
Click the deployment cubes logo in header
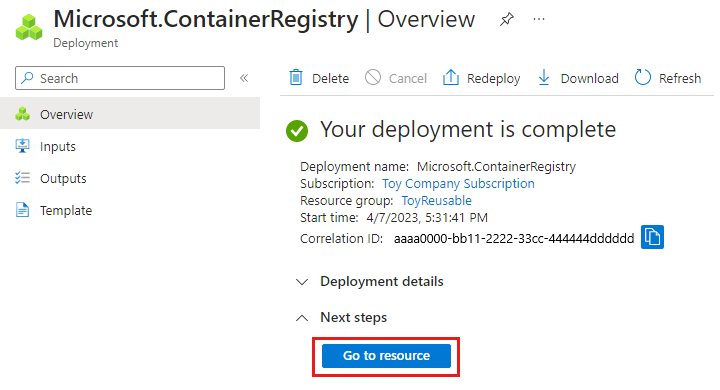[28, 28]
